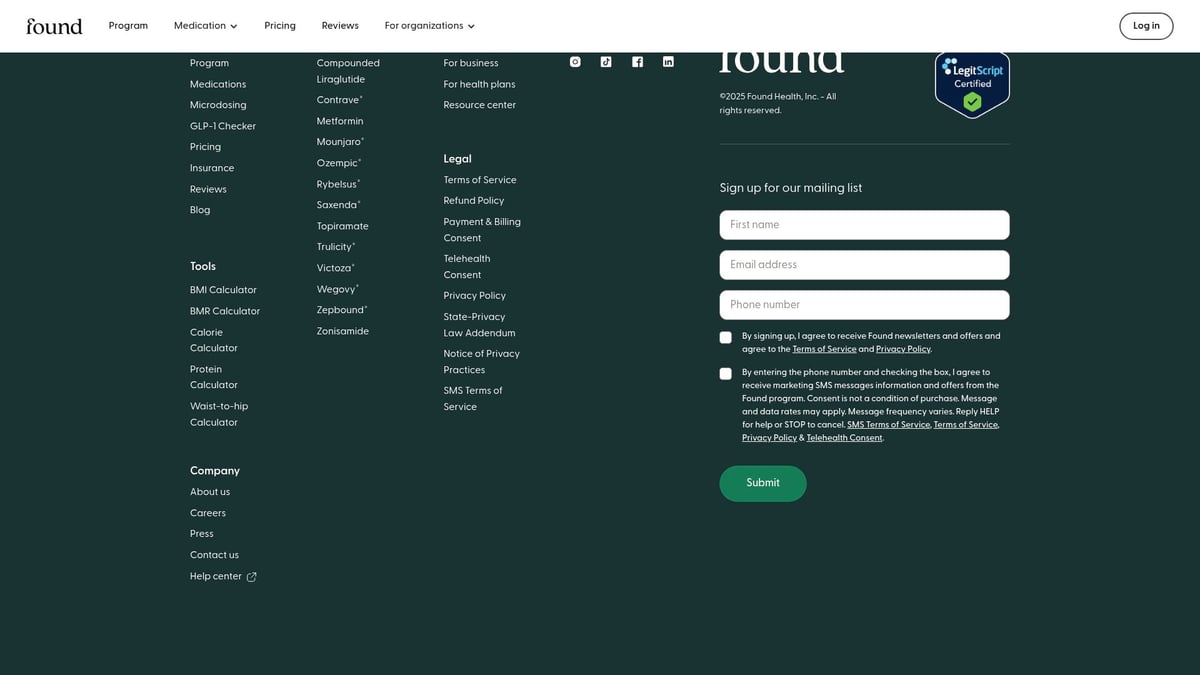1200x675 pixels.
Task: Open Found's Facebook page icon
Action: [x=637, y=62]
